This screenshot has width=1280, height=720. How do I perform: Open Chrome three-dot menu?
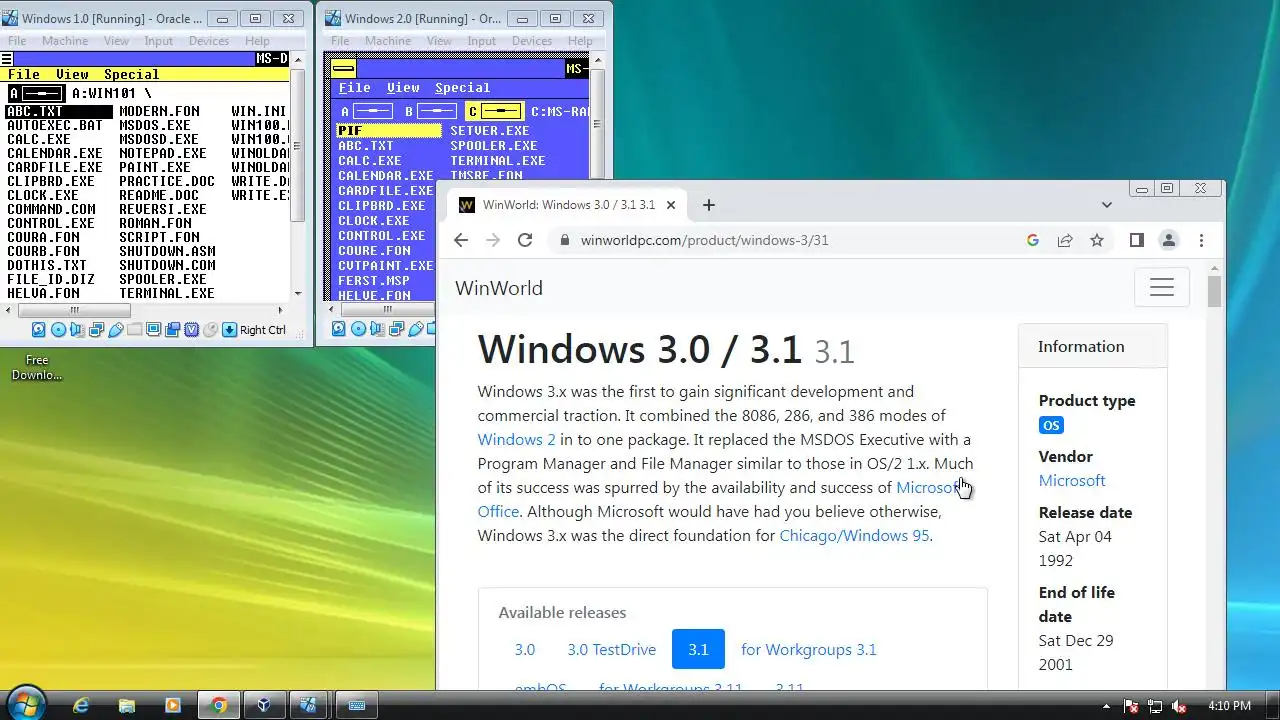click(1201, 240)
